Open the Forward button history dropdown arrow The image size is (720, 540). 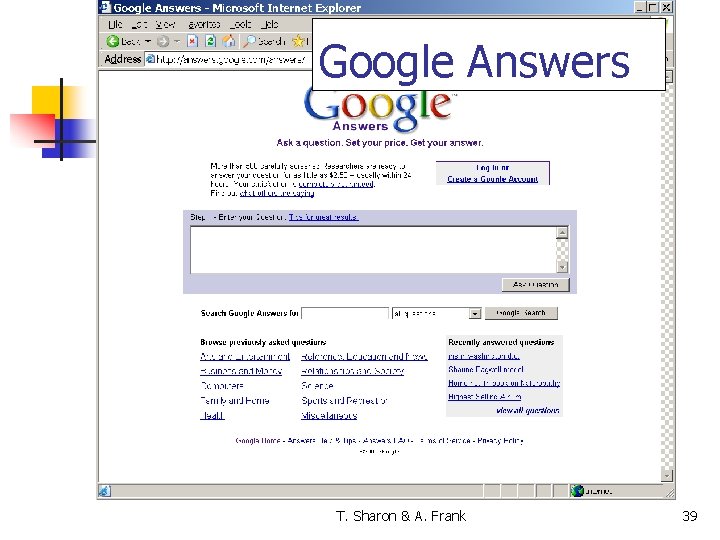pos(177,41)
